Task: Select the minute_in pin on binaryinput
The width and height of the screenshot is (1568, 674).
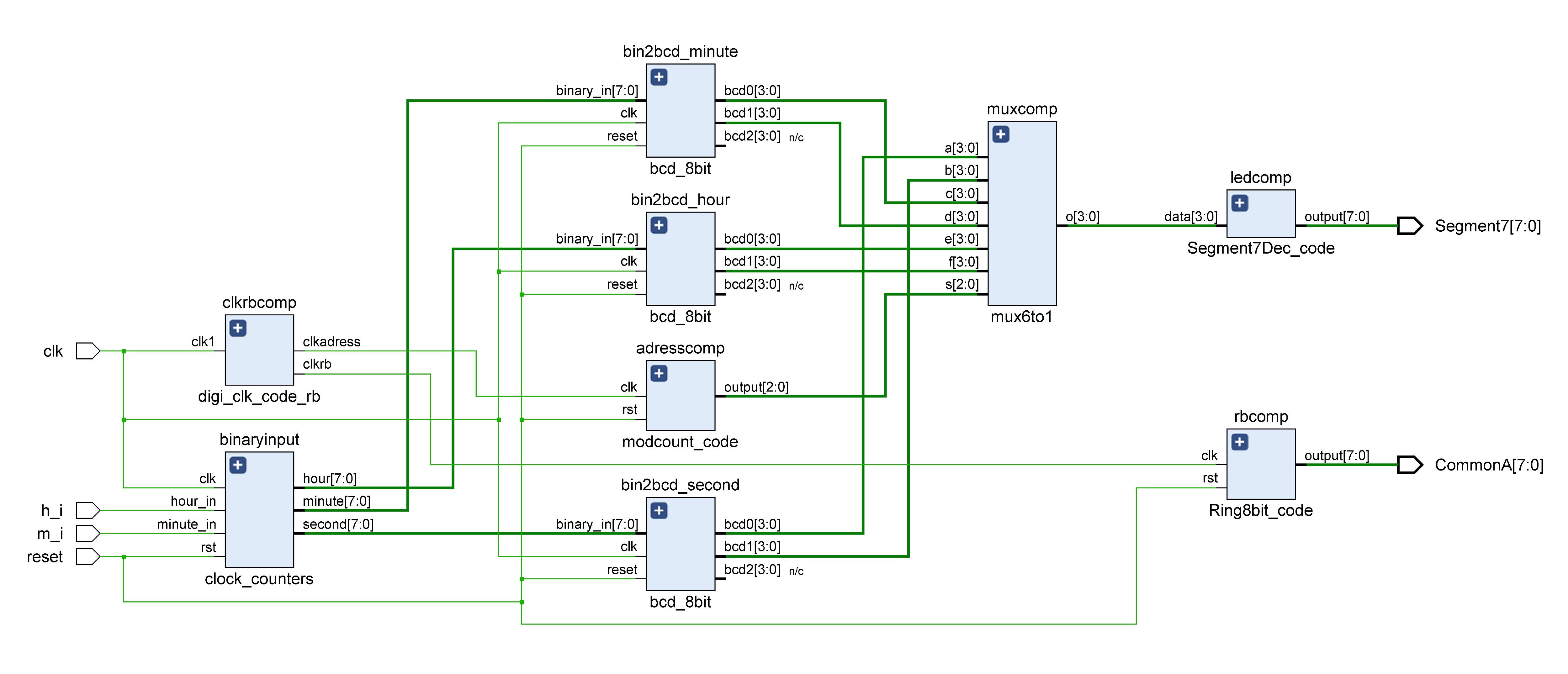Action: click(x=186, y=524)
